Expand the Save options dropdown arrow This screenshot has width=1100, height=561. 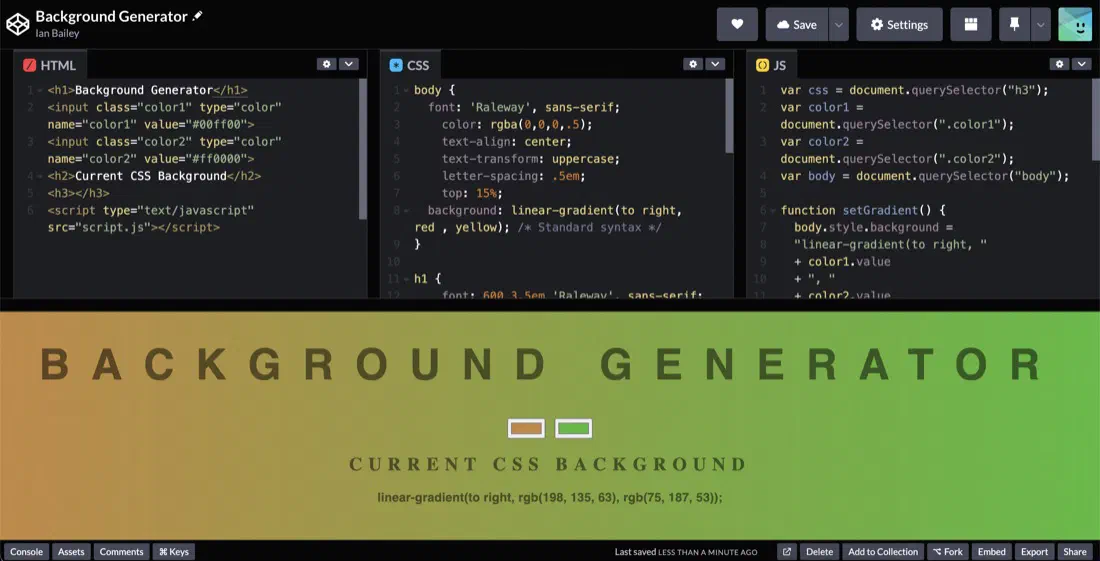(x=838, y=25)
